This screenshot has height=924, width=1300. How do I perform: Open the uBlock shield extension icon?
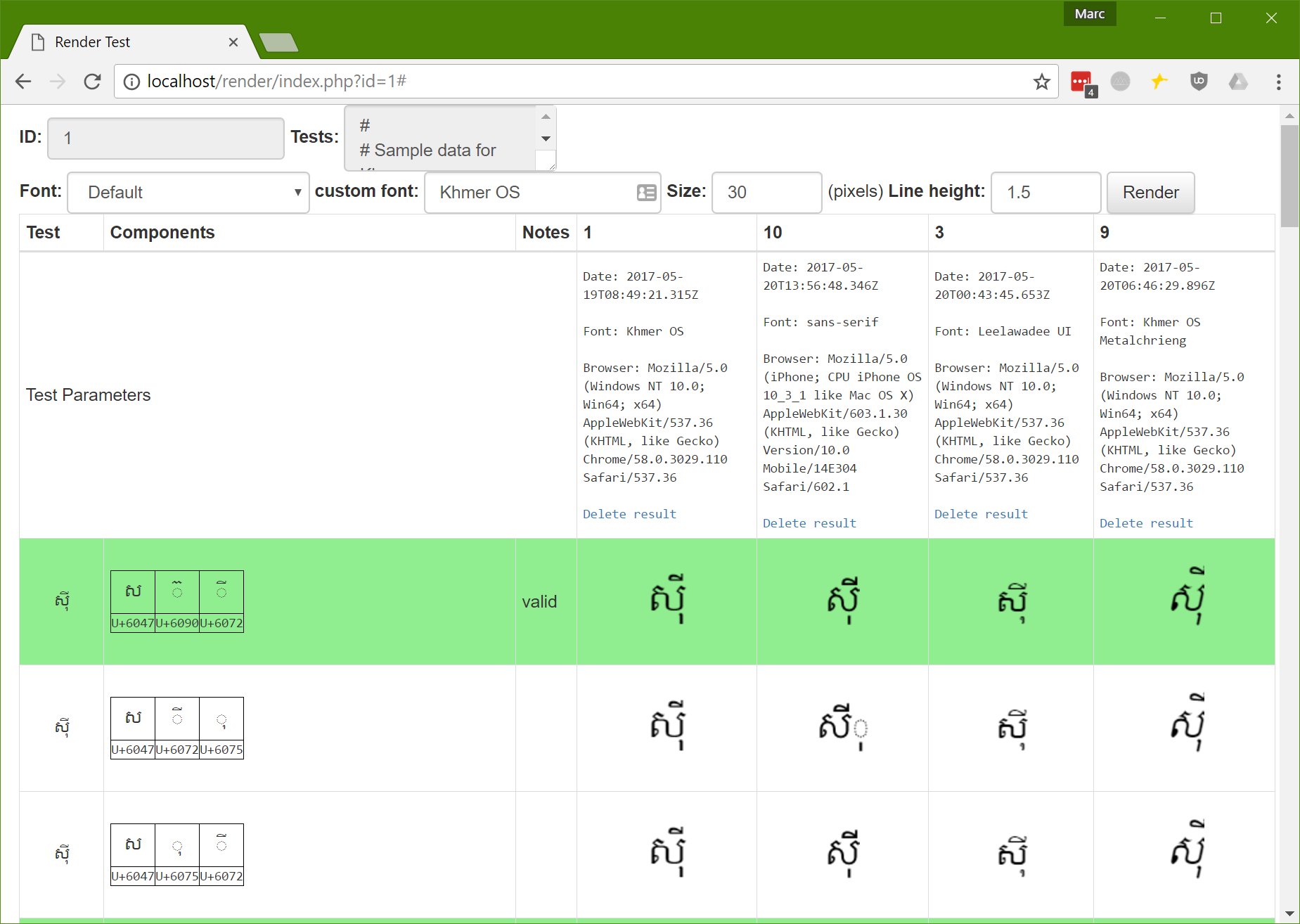[1199, 82]
